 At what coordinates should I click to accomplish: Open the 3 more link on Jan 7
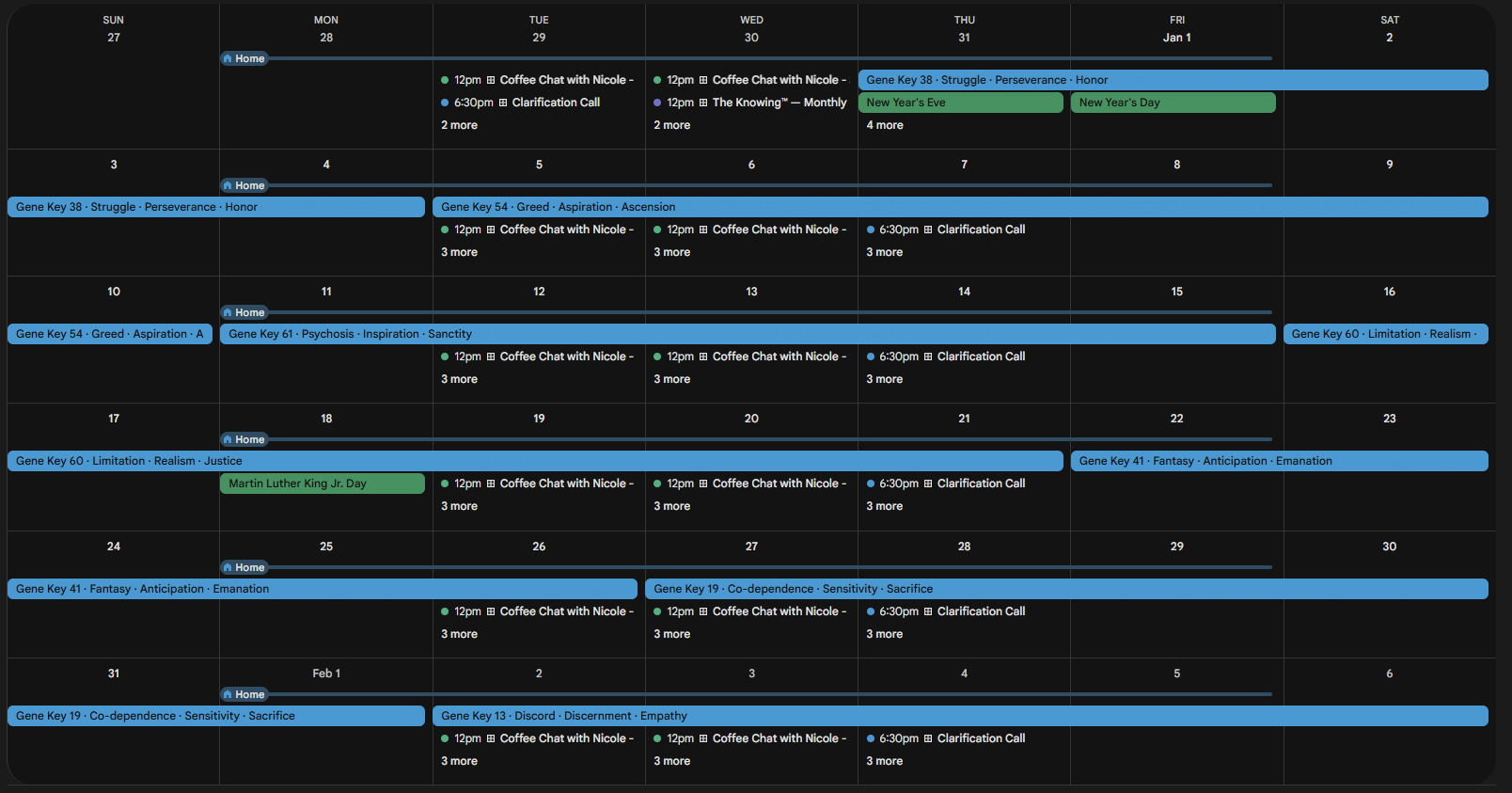[885, 252]
